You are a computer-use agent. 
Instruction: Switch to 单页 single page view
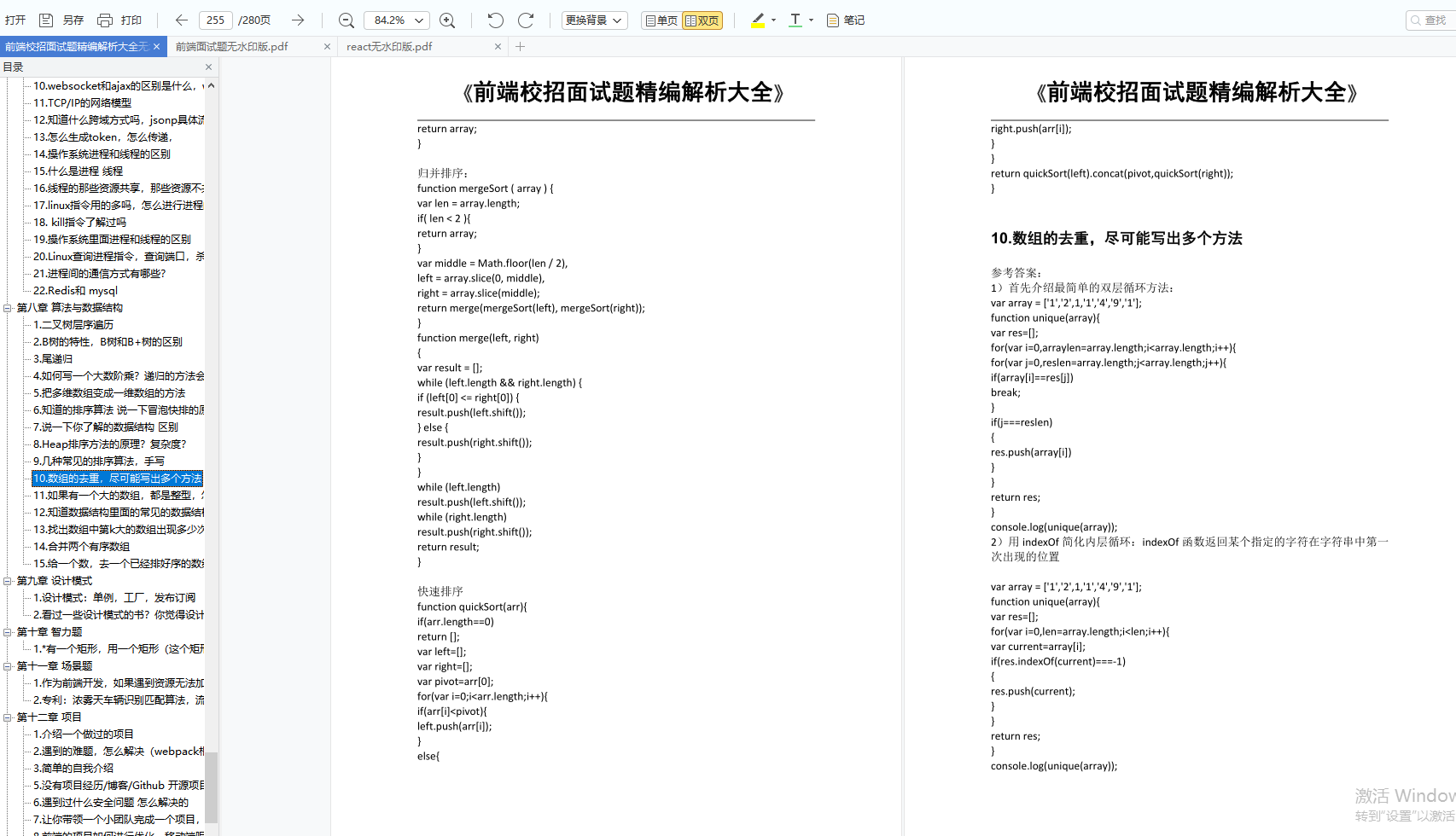point(661,20)
